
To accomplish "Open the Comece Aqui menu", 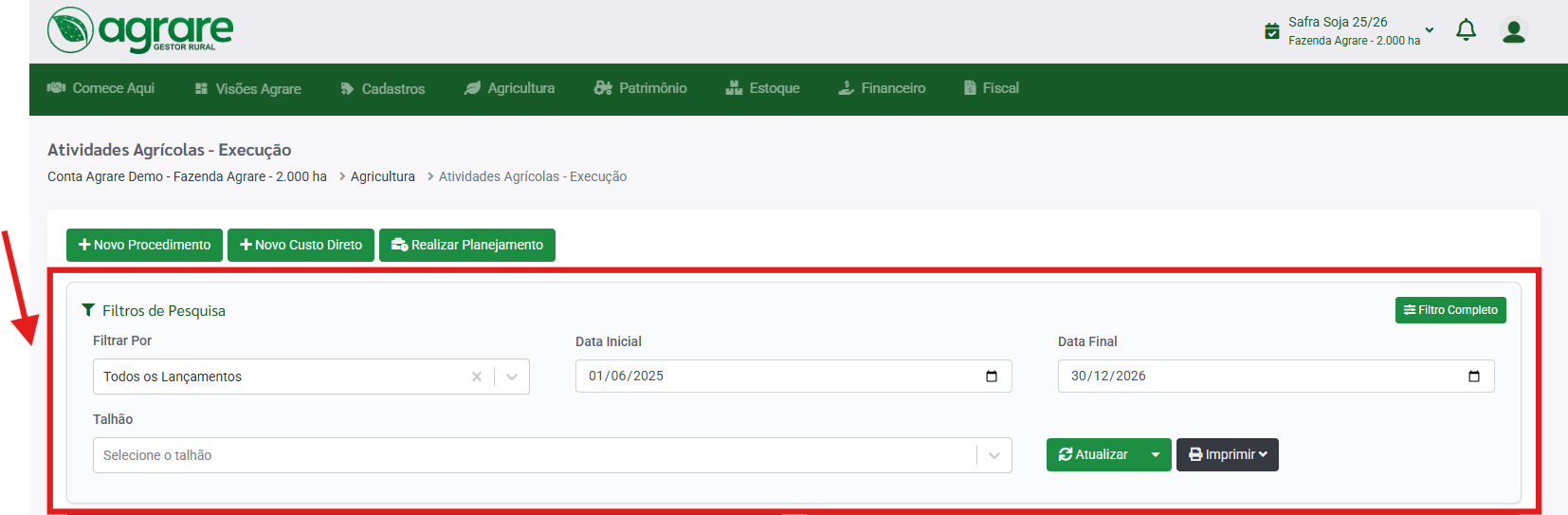I will [101, 88].
